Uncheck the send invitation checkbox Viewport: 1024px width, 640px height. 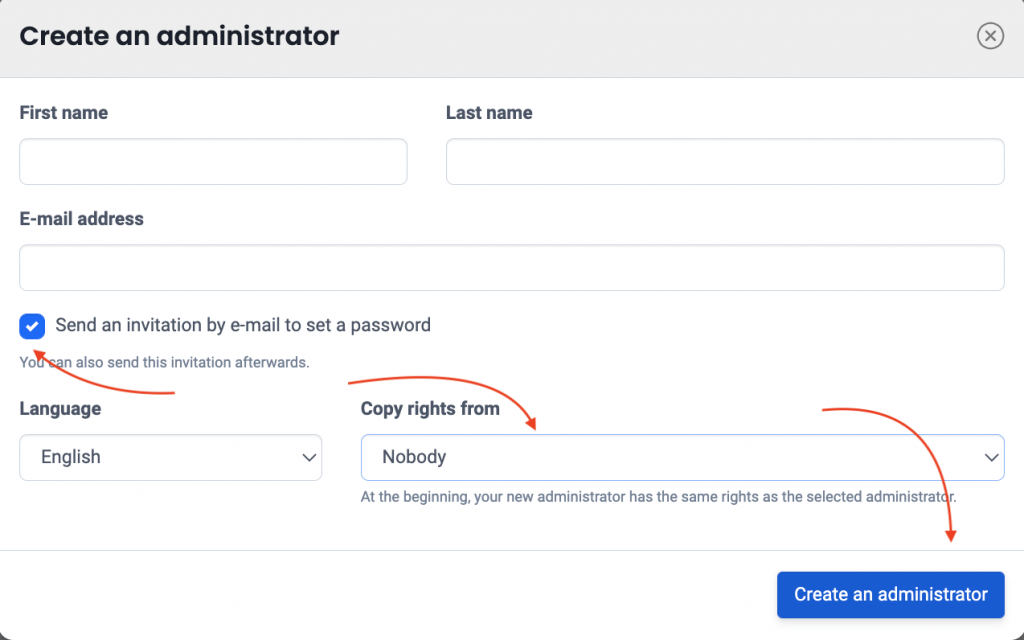32,326
